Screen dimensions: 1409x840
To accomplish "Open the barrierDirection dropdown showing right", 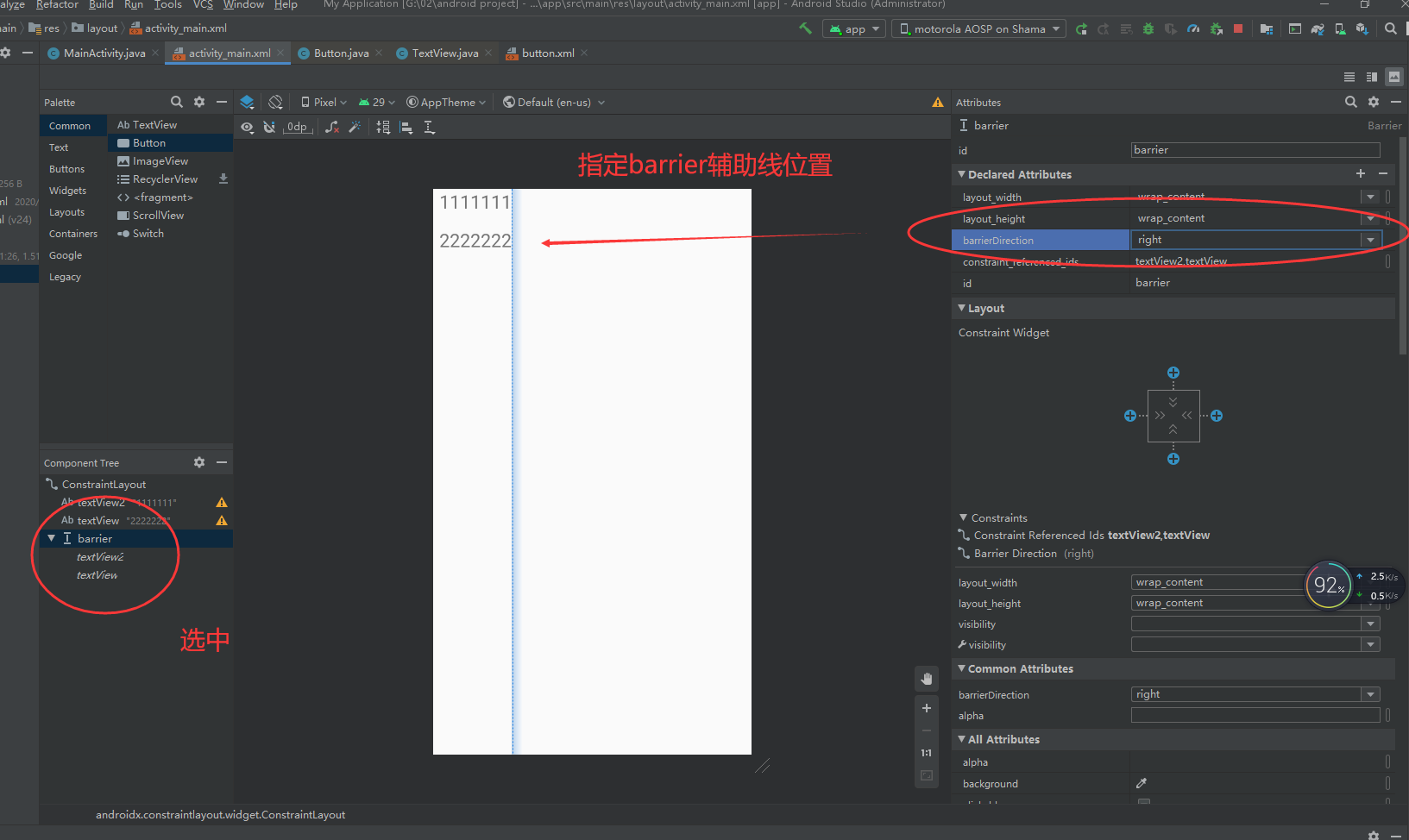I will [x=1370, y=240].
